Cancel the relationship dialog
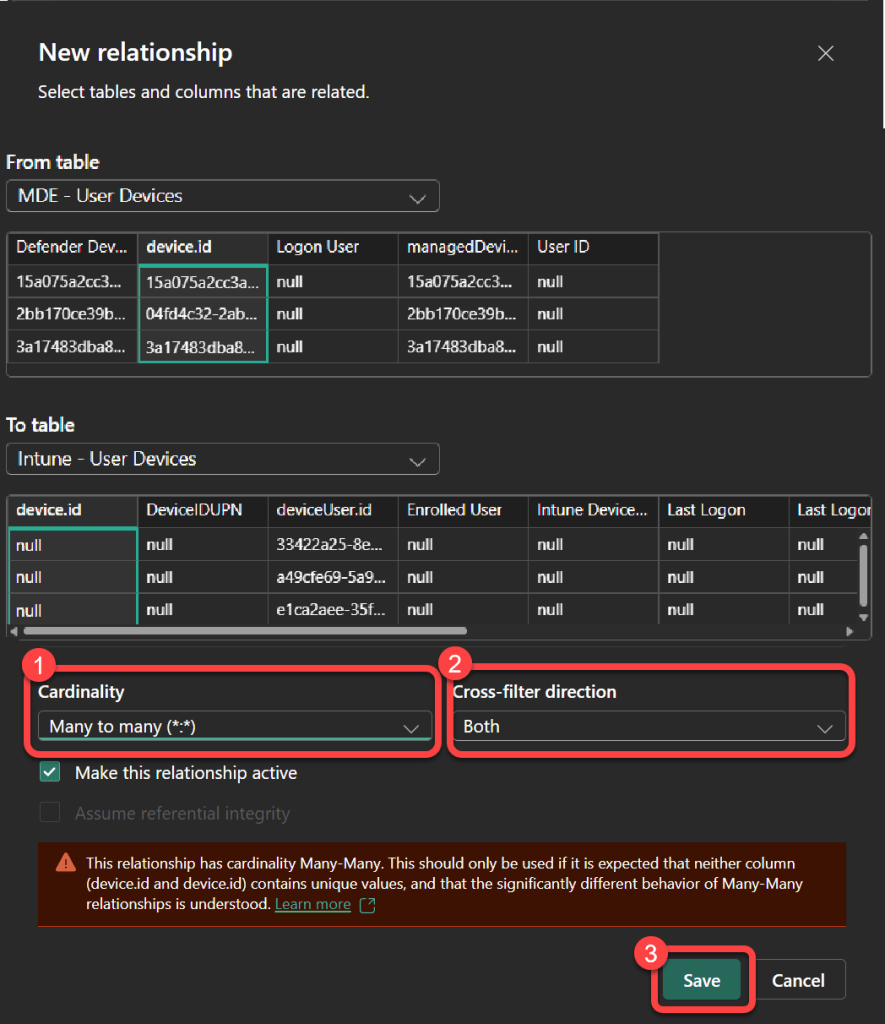The width and height of the screenshot is (885, 1024). 798,980
